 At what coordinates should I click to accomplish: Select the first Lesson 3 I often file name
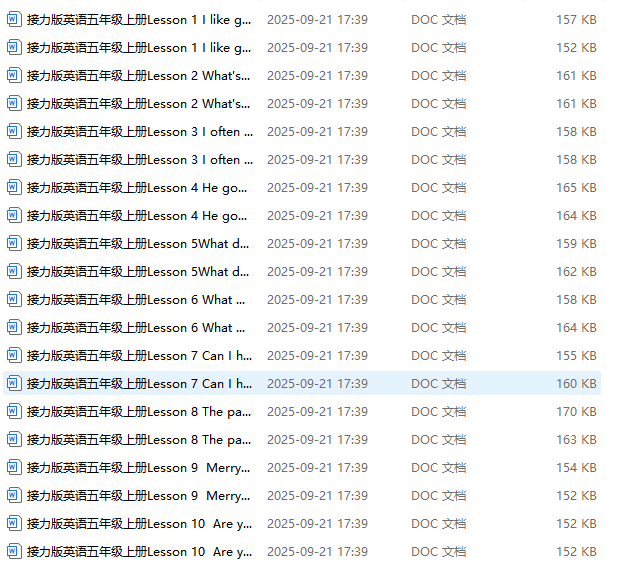[140, 132]
